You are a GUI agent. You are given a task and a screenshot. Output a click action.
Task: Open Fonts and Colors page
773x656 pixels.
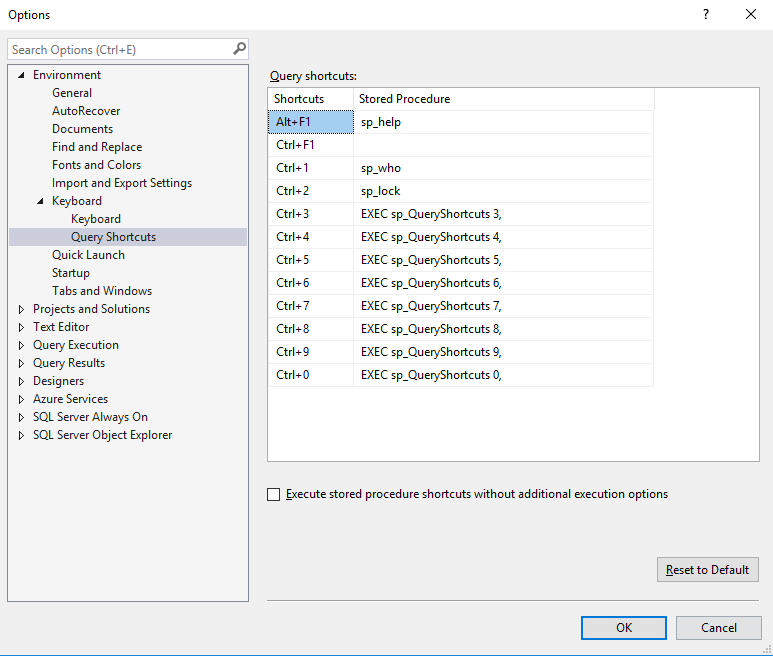[x=97, y=165]
